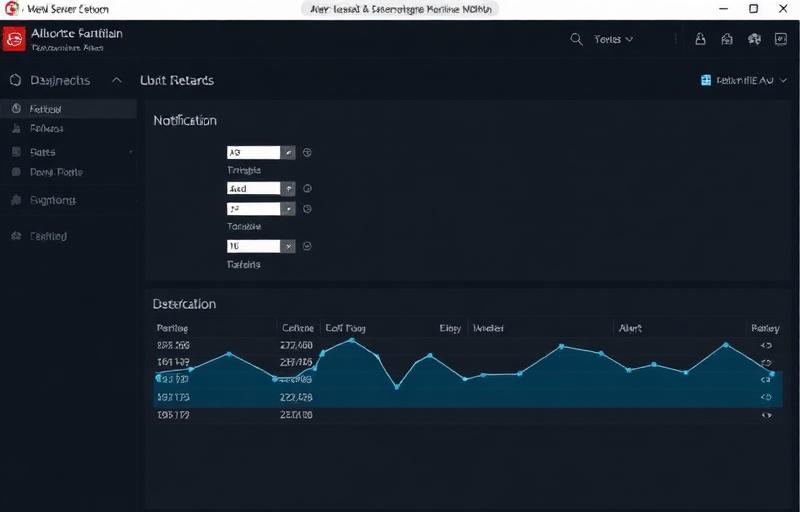Click the home icon in the top-right toolbar
The height and width of the screenshot is (512, 800).
[x=727, y=39]
